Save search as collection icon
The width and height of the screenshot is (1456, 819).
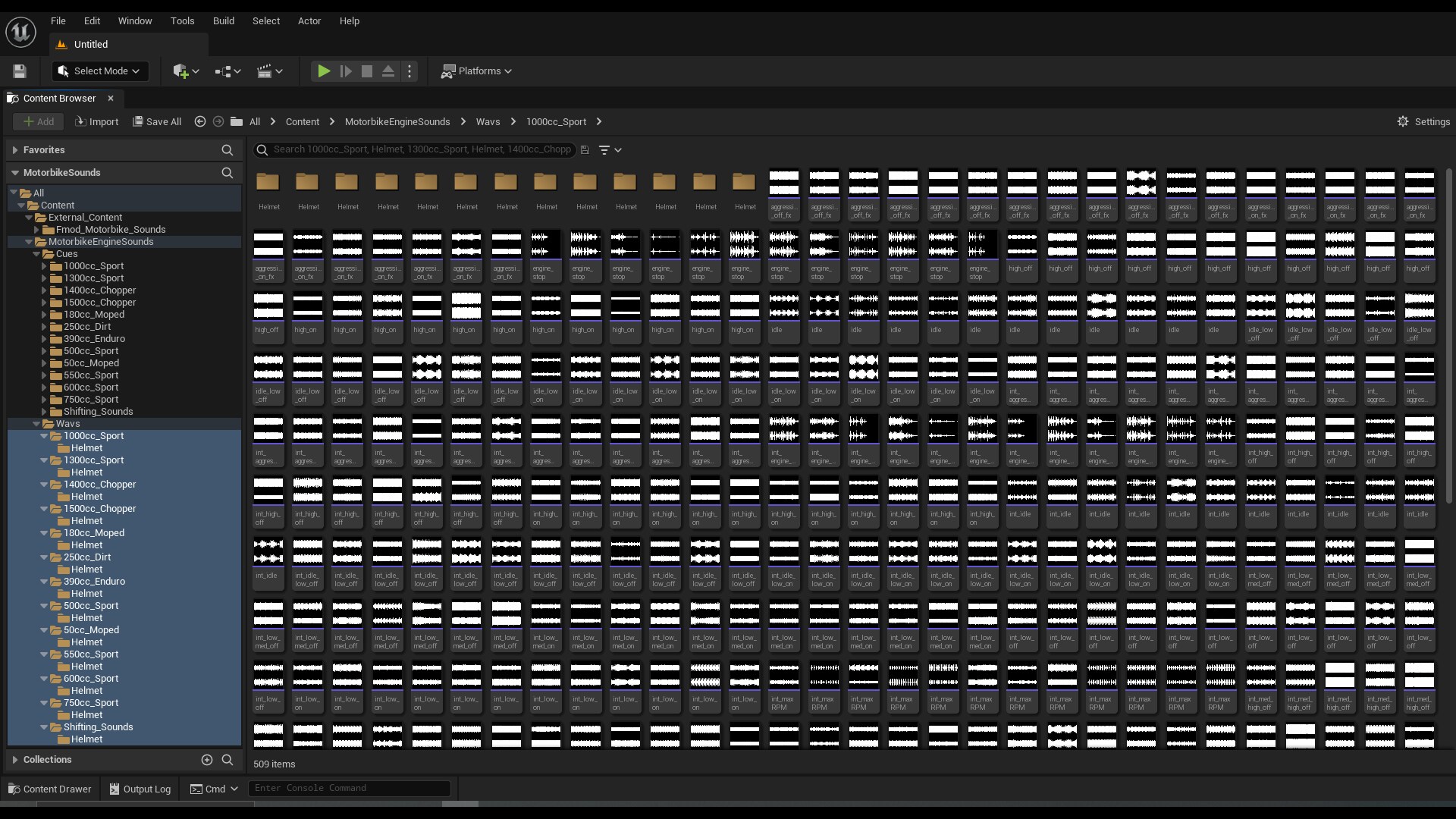pos(585,150)
